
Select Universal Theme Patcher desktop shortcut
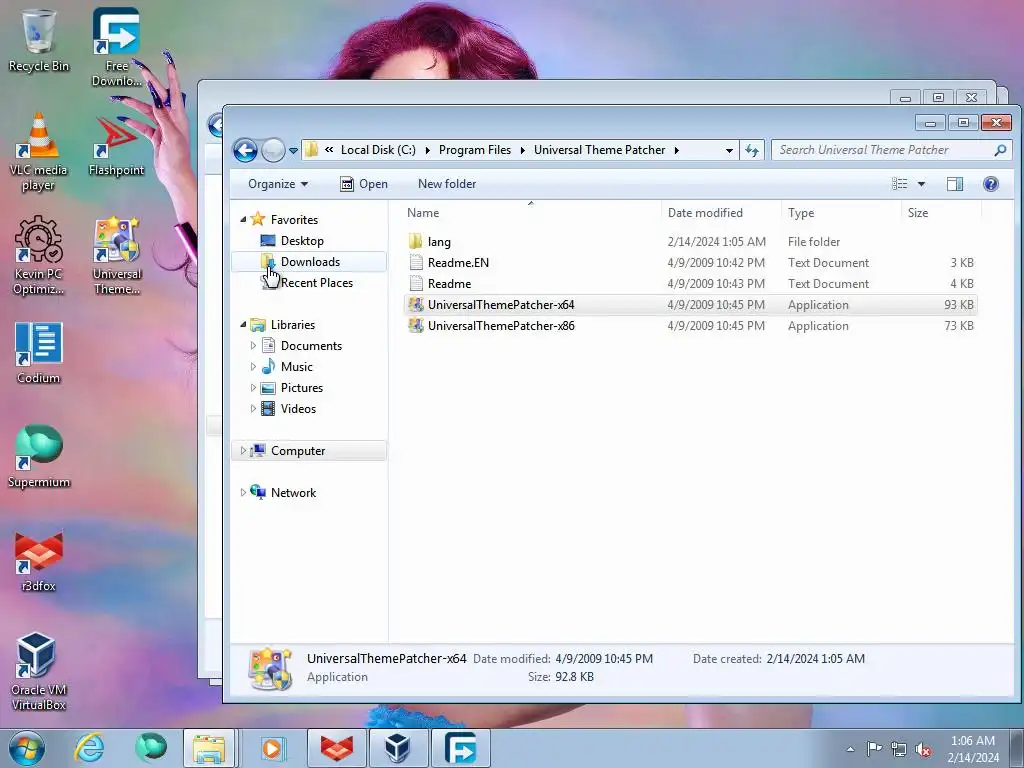click(x=116, y=255)
